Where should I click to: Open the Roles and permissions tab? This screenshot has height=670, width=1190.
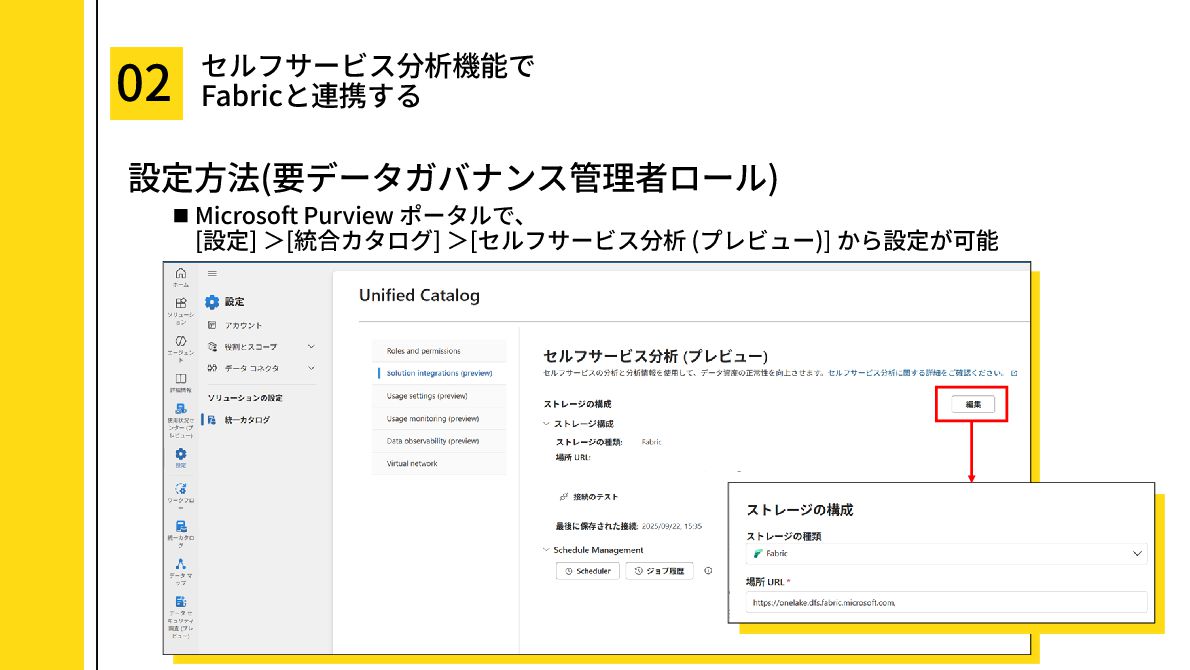pos(439,351)
